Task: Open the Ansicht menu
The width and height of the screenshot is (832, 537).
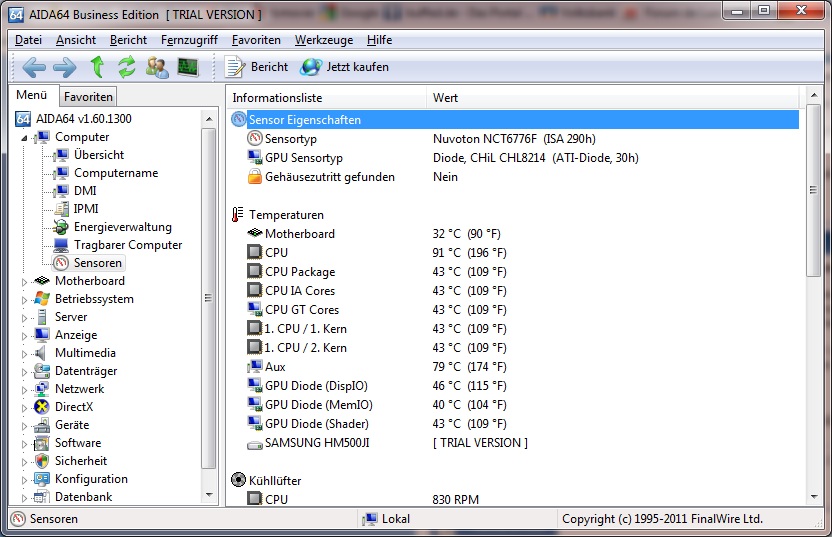Action: pyautogui.click(x=76, y=40)
